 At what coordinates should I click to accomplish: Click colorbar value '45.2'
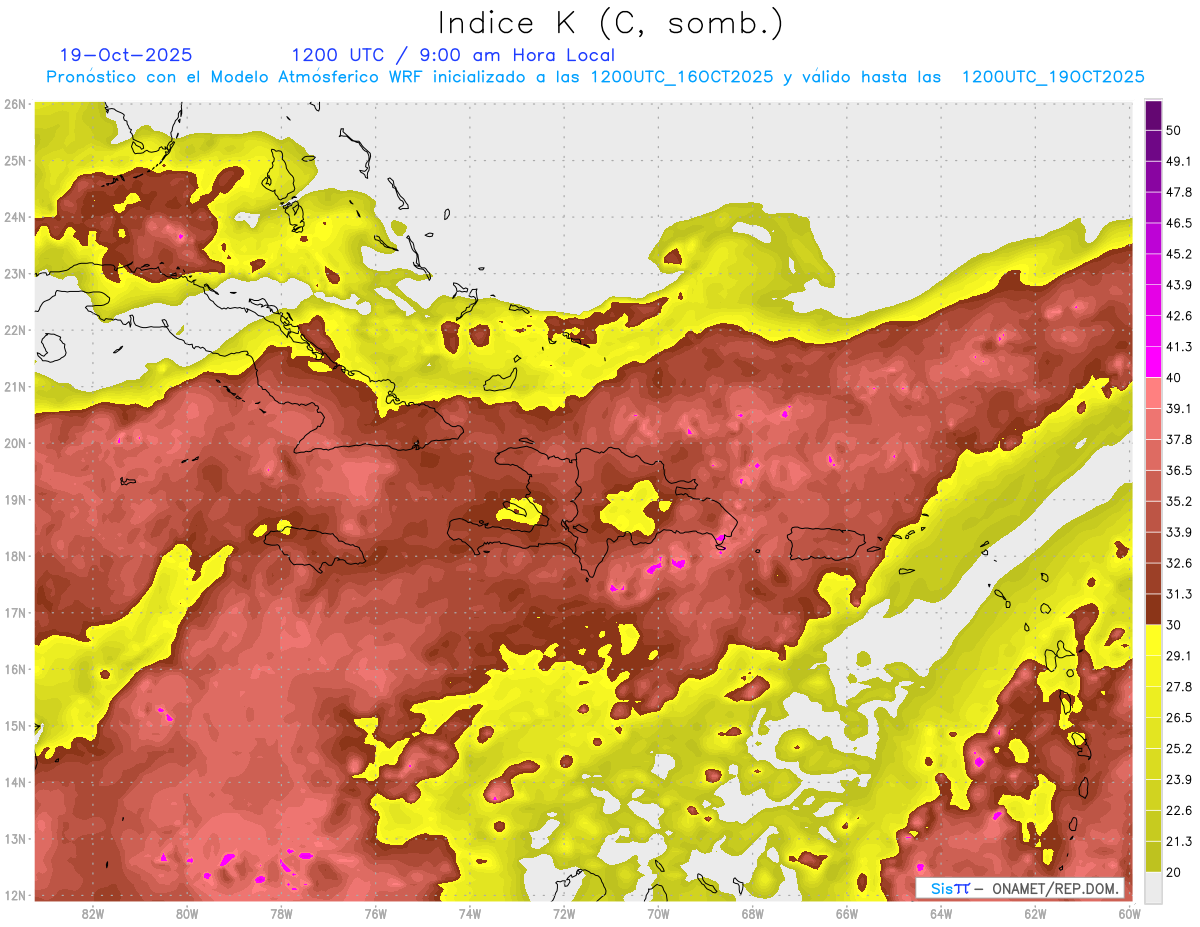pyautogui.click(x=1179, y=254)
